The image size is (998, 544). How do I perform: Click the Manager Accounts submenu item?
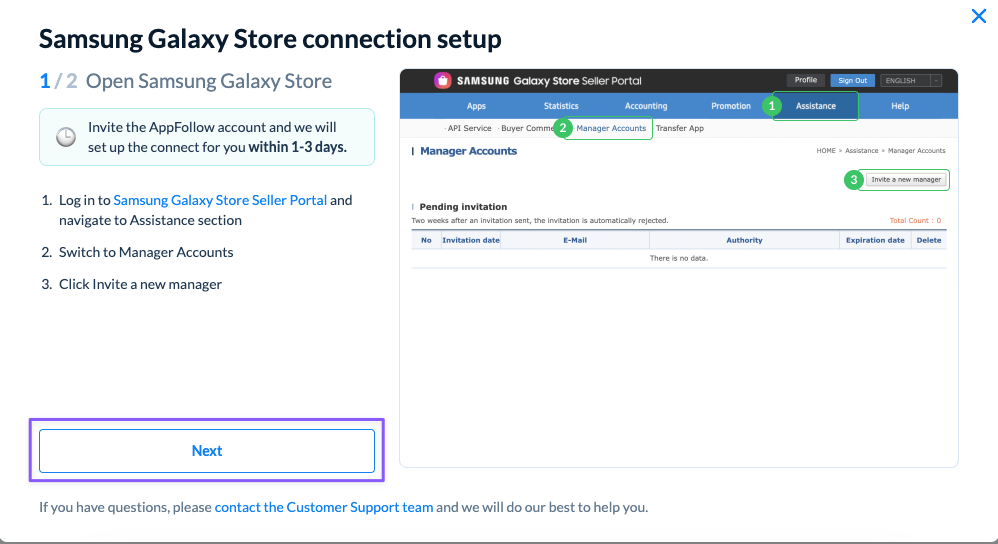point(611,128)
